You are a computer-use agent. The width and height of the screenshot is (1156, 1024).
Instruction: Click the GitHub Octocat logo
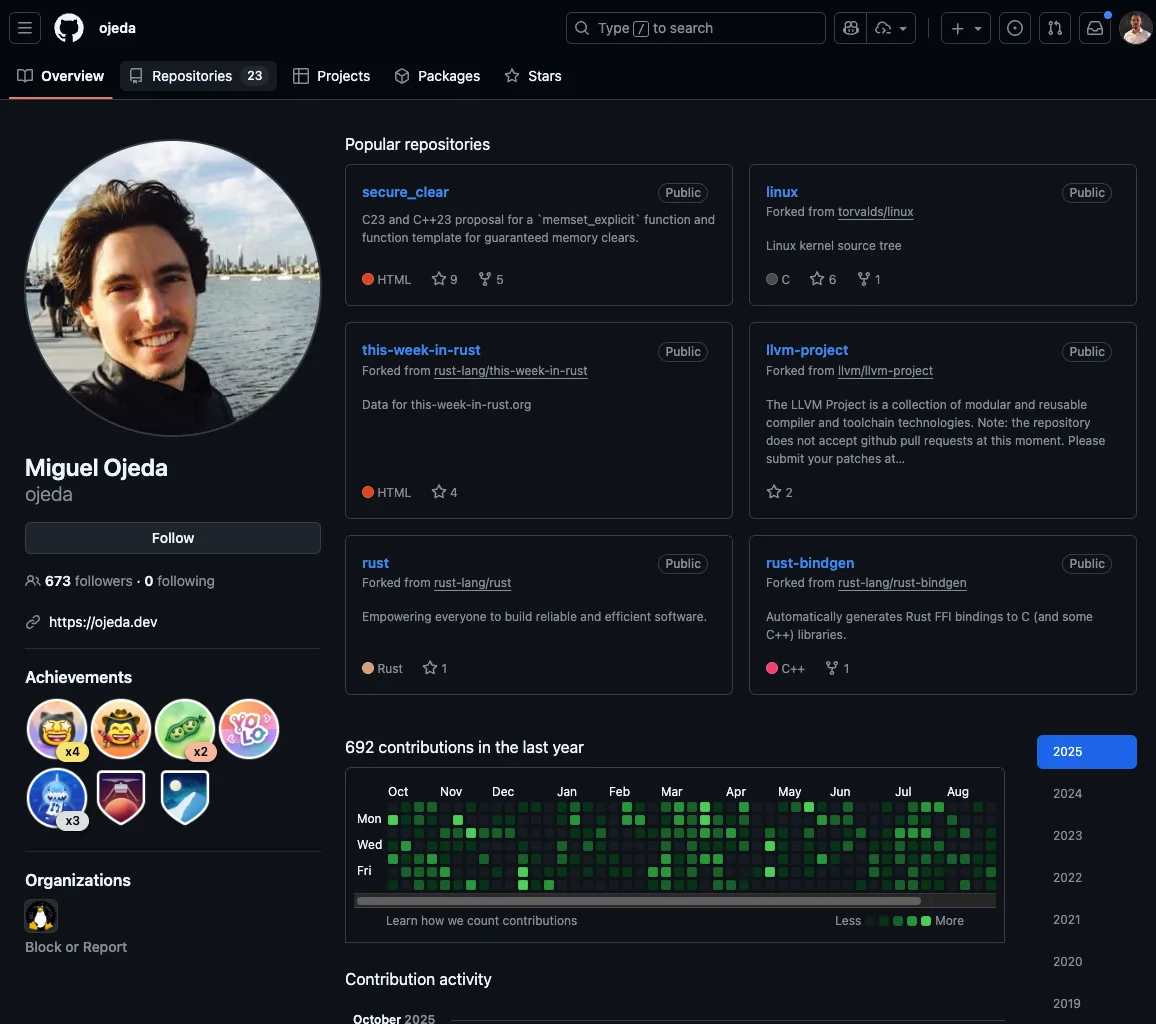tap(69, 28)
